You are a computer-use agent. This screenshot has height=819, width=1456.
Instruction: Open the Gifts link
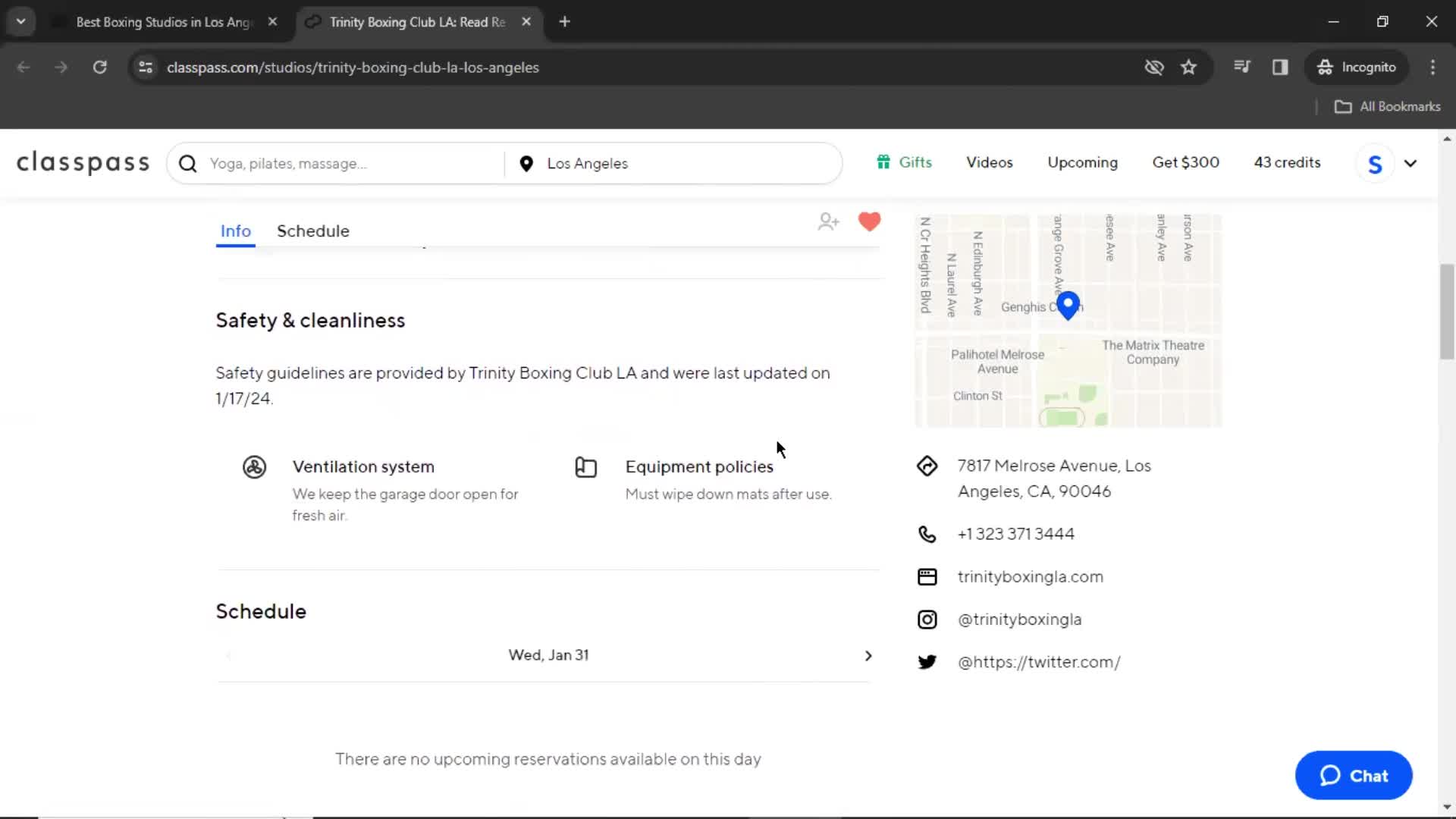click(915, 162)
